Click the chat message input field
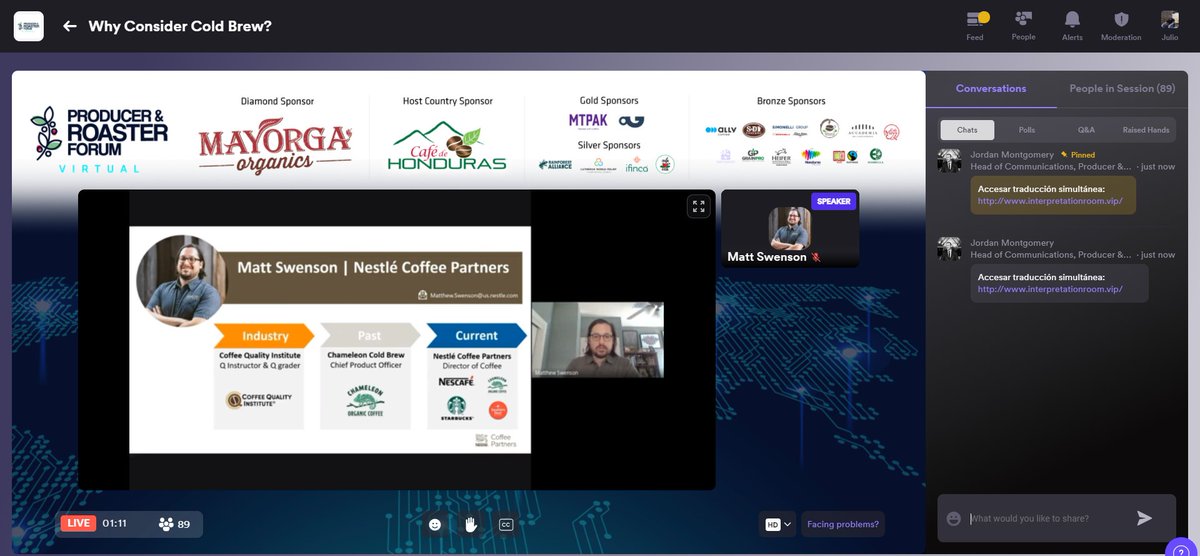This screenshot has height=556, width=1200. click(x=1048, y=518)
